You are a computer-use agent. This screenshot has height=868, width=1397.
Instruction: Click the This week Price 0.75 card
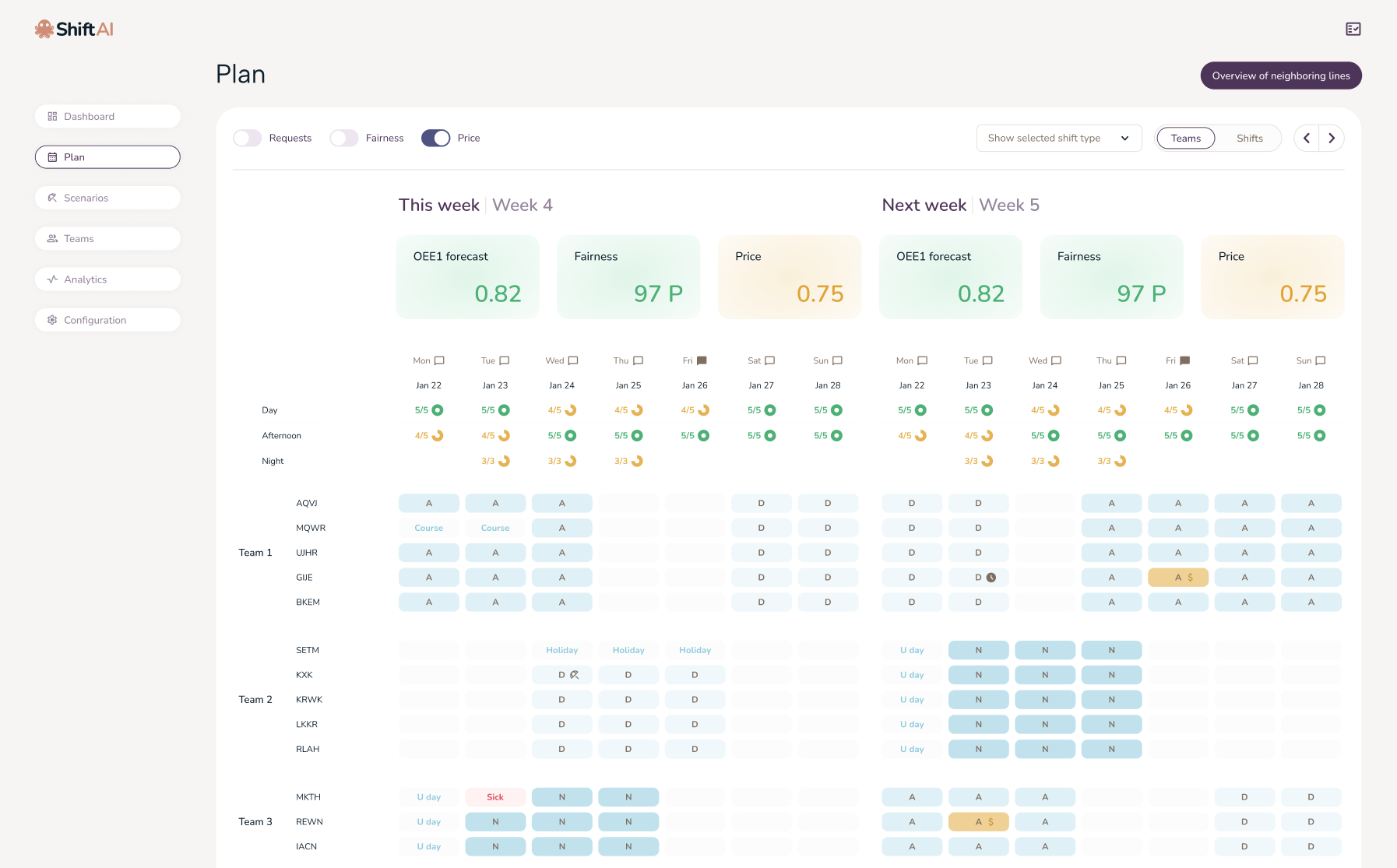pos(790,277)
